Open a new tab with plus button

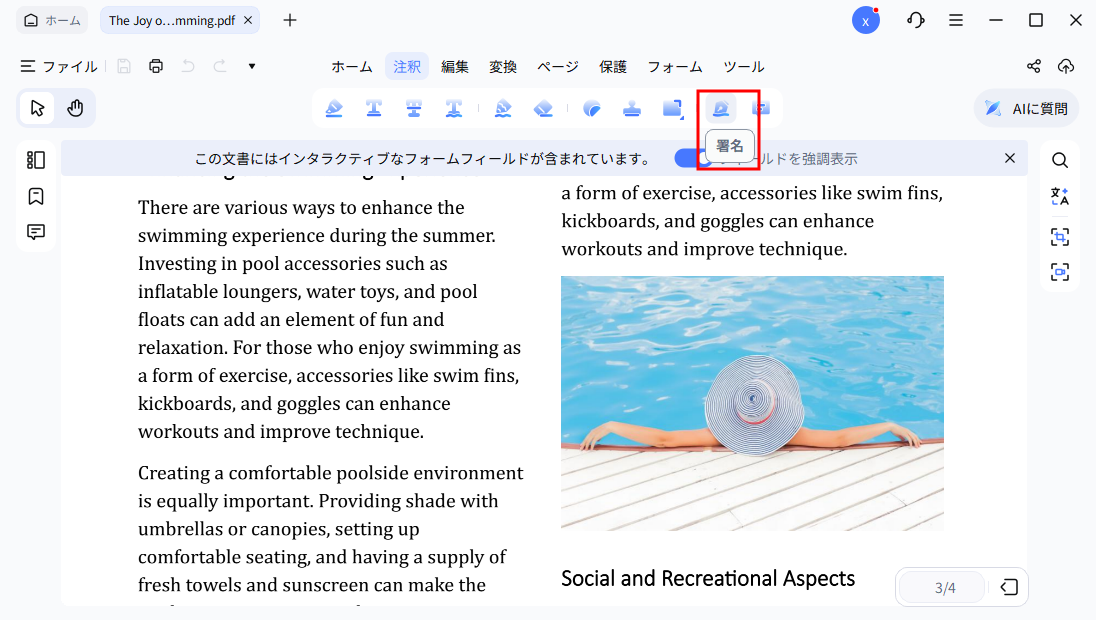pos(290,20)
